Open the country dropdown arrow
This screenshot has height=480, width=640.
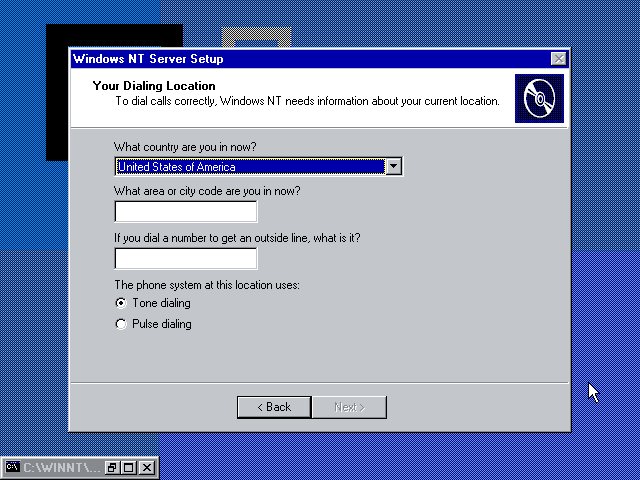pyautogui.click(x=393, y=167)
